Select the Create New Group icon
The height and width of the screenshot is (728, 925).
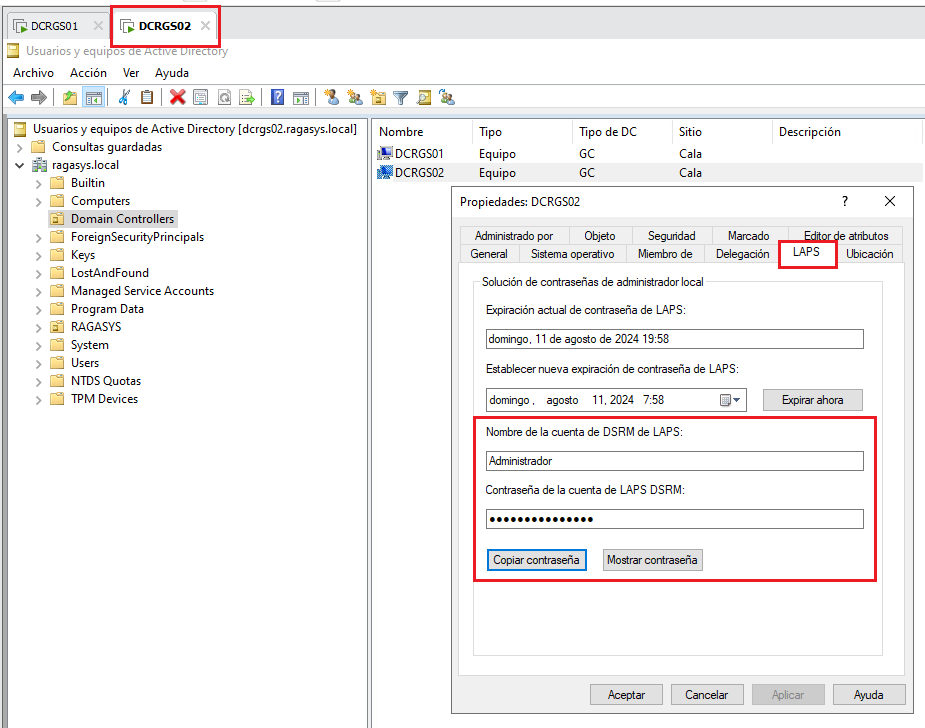(x=354, y=97)
